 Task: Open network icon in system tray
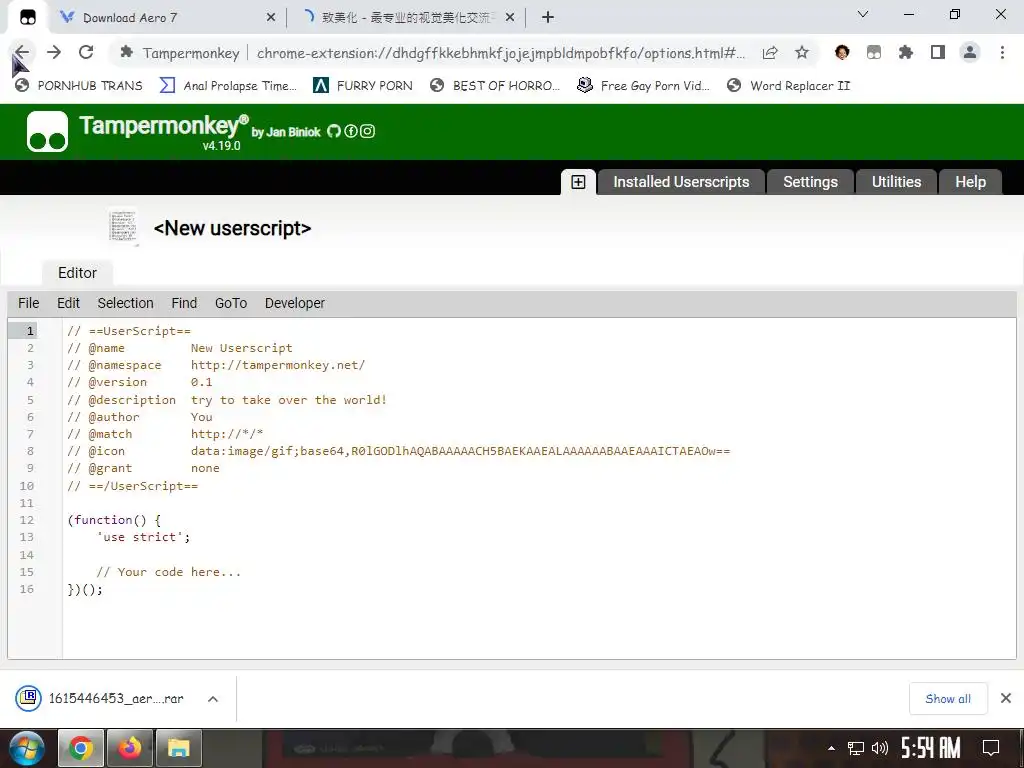pos(856,748)
